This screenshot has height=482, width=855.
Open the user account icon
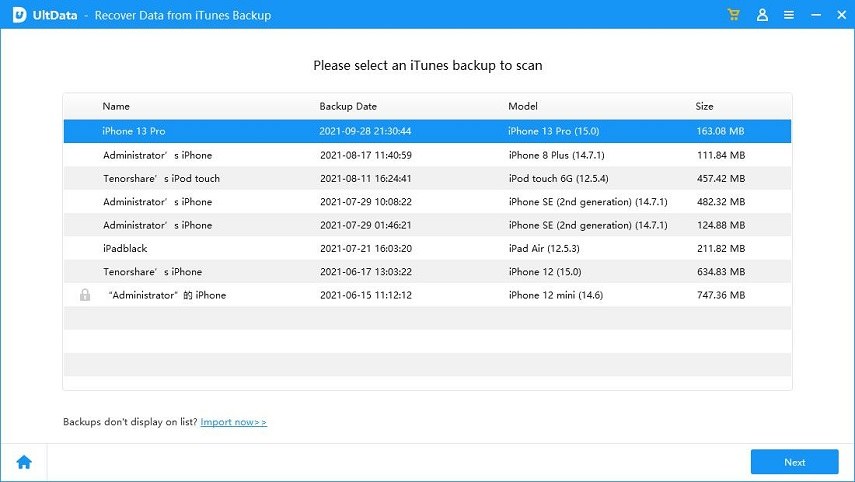click(x=762, y=15)
